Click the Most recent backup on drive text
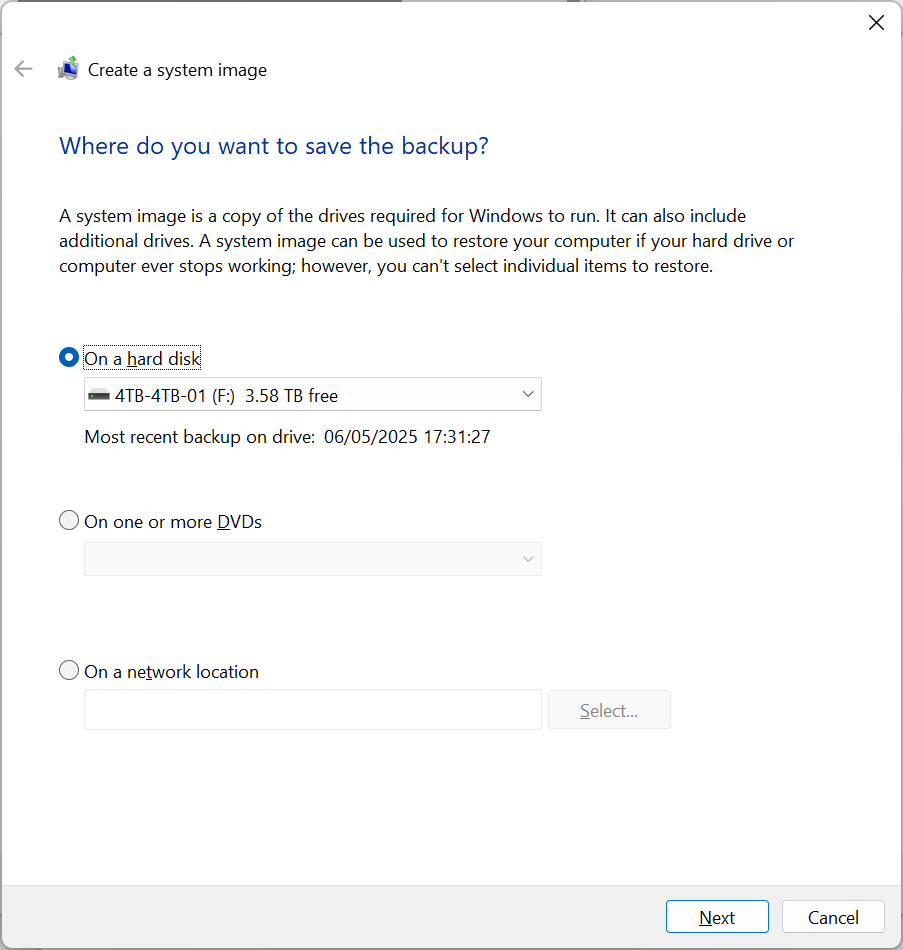This screenshot has width=903, height=950. (x=287, y=437)
